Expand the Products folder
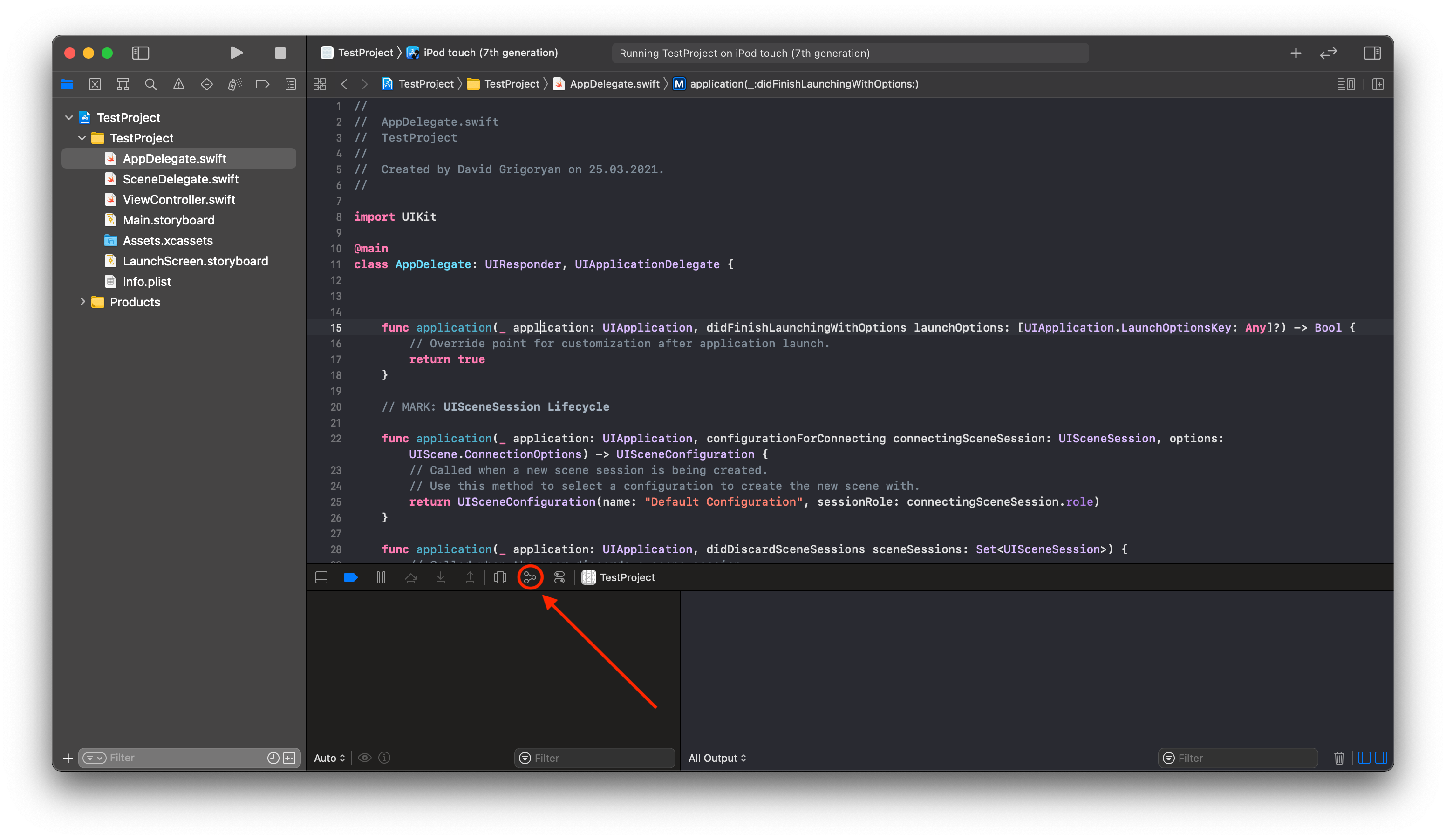The image size is (1446, 840). (82, 302)
